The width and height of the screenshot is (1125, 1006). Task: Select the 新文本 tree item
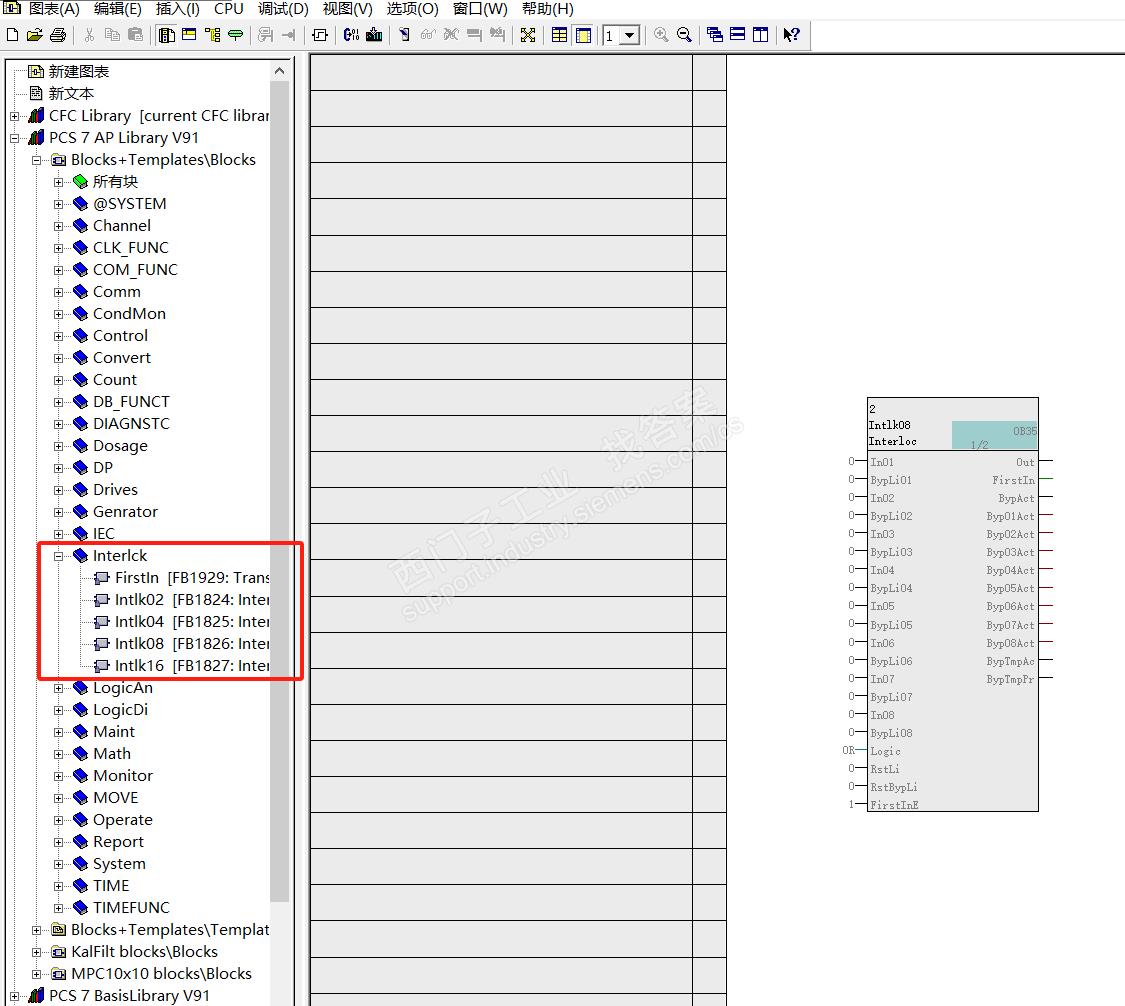point(71,93)
